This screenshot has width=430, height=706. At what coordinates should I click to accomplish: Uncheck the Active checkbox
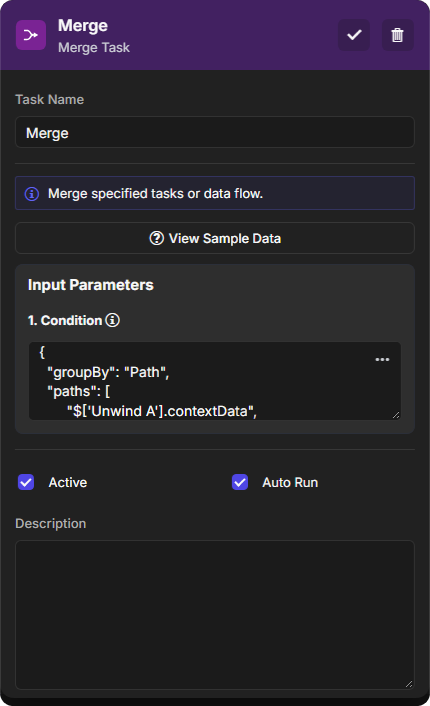pos(26,482)
